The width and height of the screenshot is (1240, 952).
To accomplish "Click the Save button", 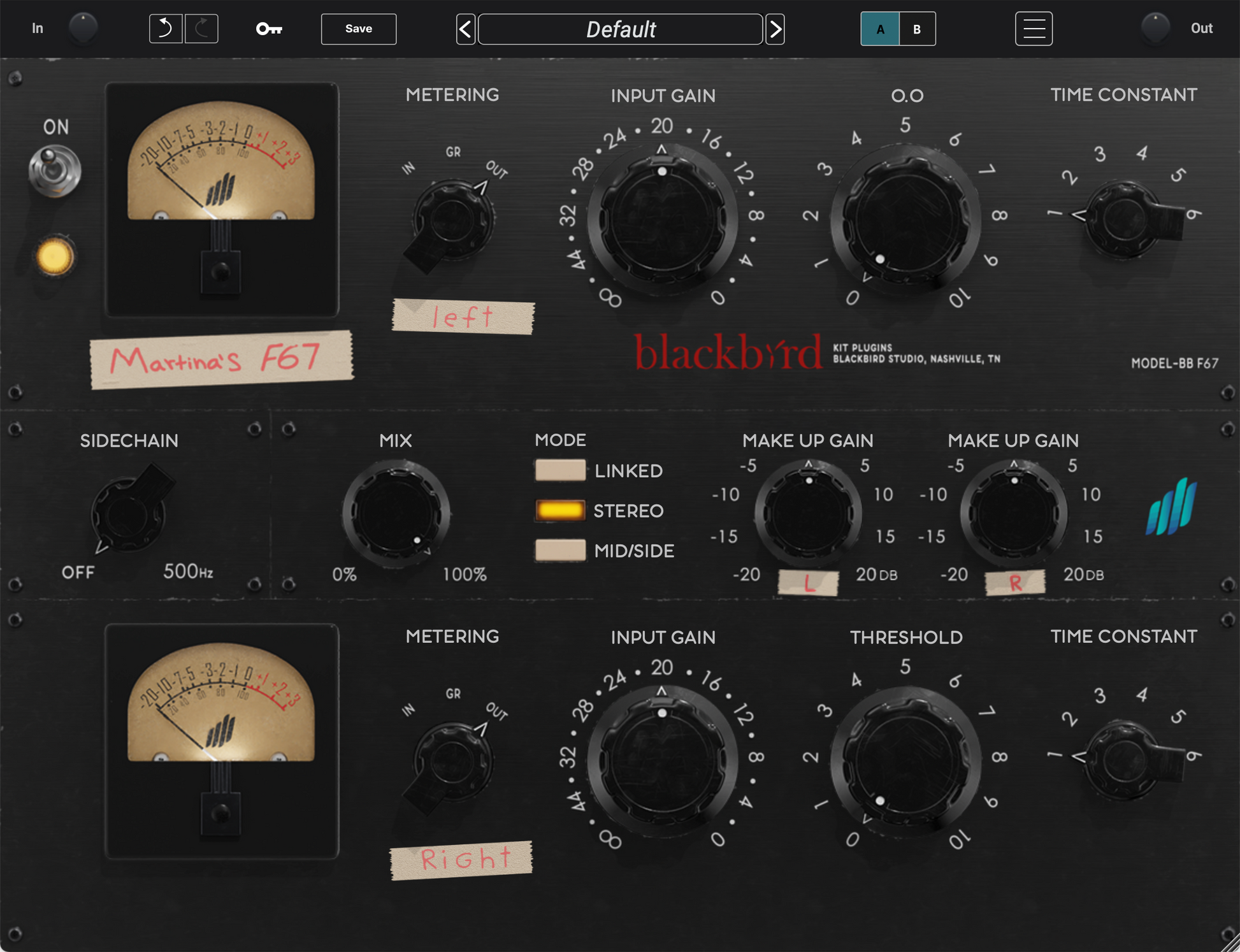I will [358, 29].
